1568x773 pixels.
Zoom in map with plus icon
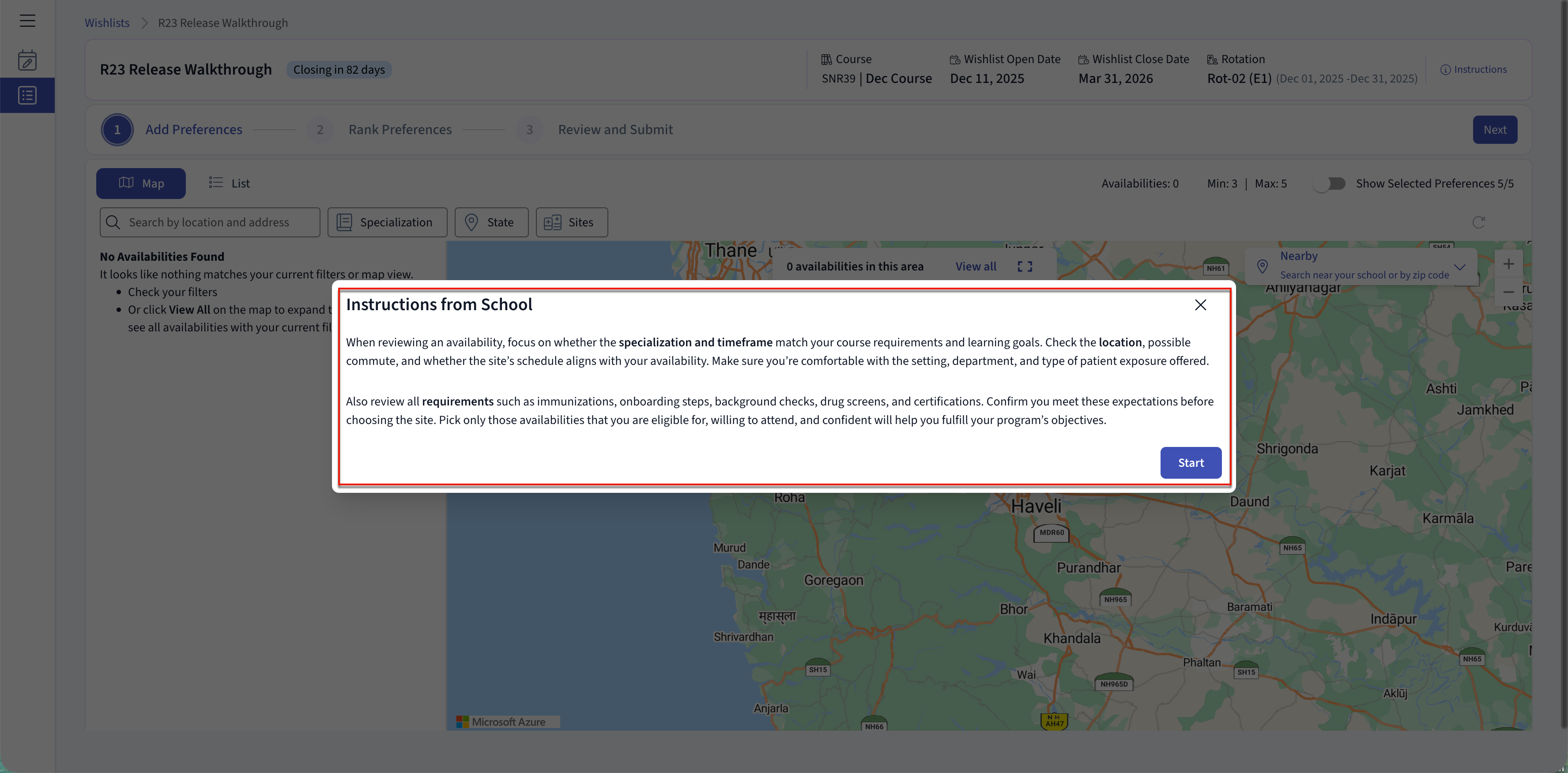pyautogui.click(x=1508, y=264)
